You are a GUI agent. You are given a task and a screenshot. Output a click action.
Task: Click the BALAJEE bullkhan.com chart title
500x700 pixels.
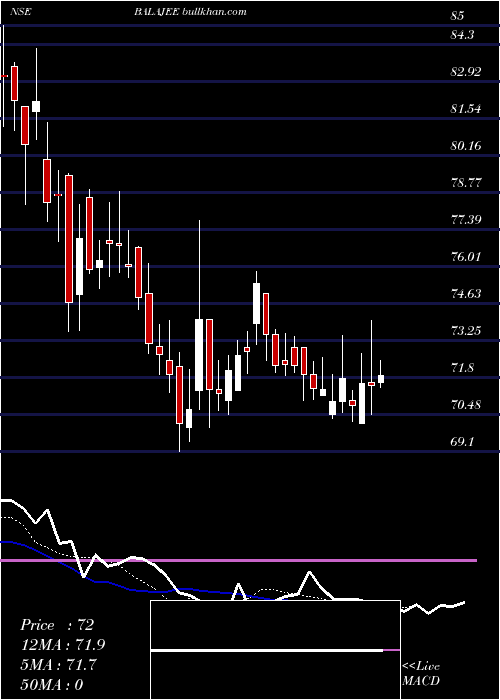pyautogui.click(x=191, y=12)
